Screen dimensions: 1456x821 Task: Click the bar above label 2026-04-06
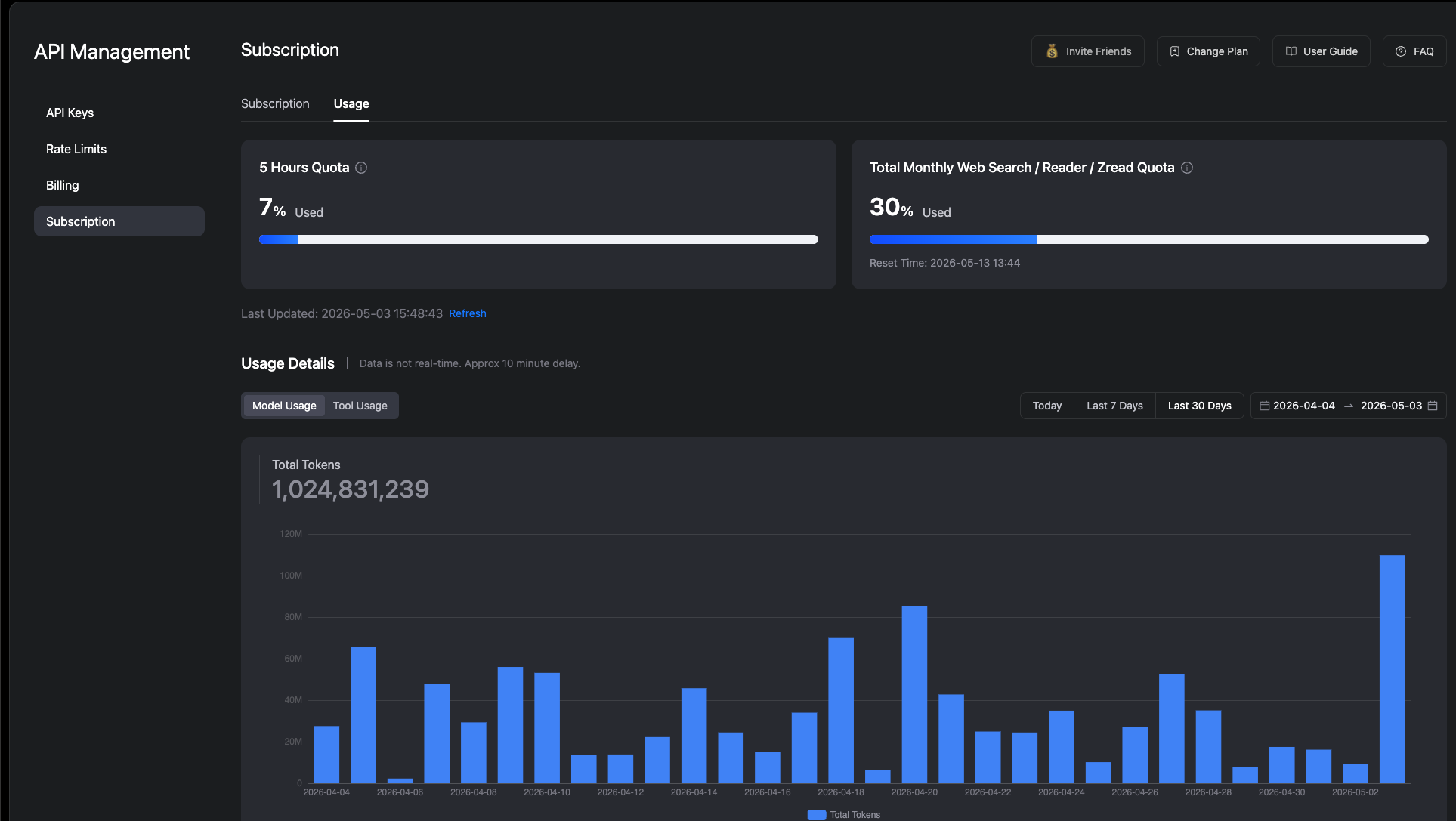pyautogui.click(x=400, y=780)
